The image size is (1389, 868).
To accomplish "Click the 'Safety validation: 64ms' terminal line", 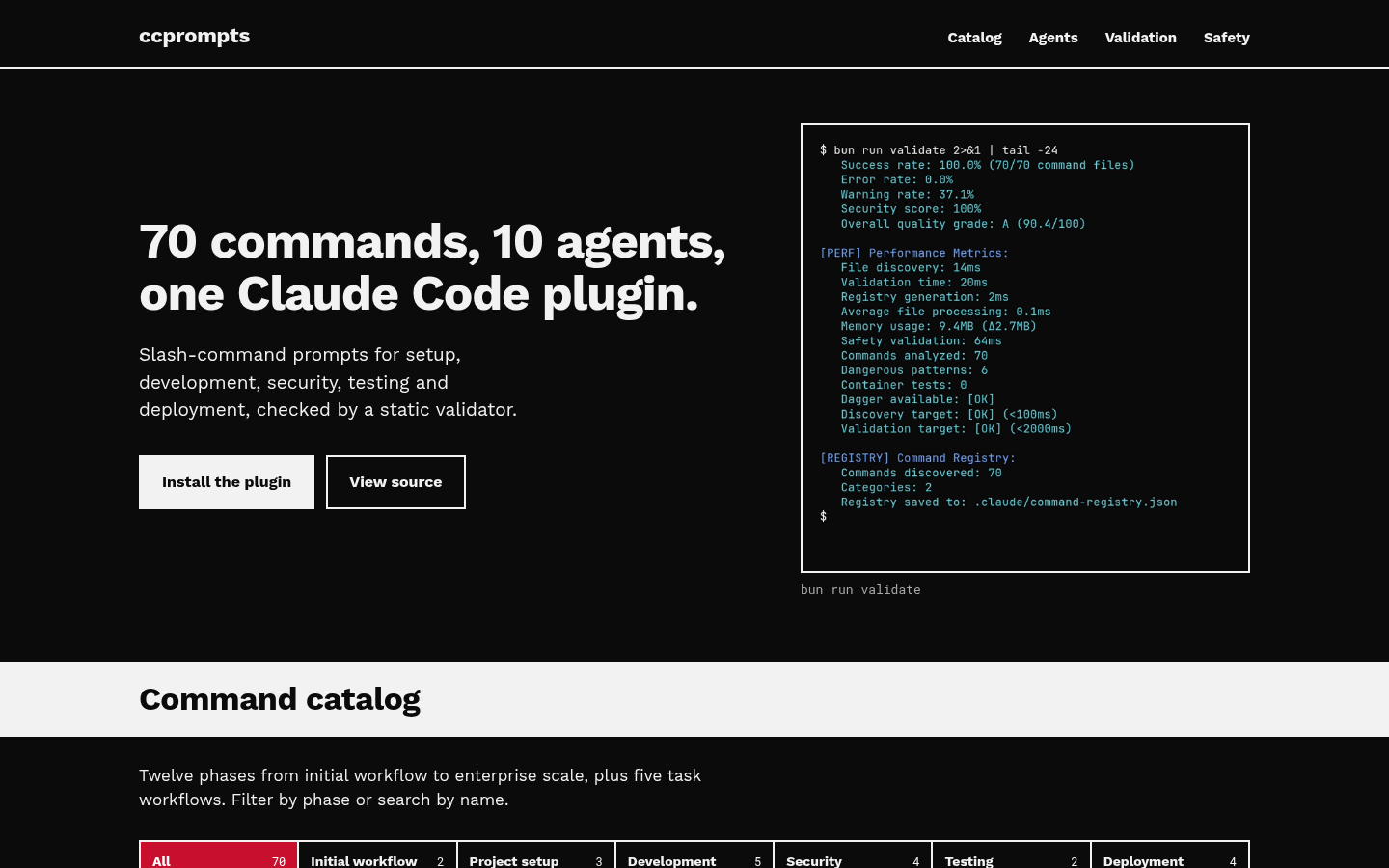I will (x=921, y=340).
